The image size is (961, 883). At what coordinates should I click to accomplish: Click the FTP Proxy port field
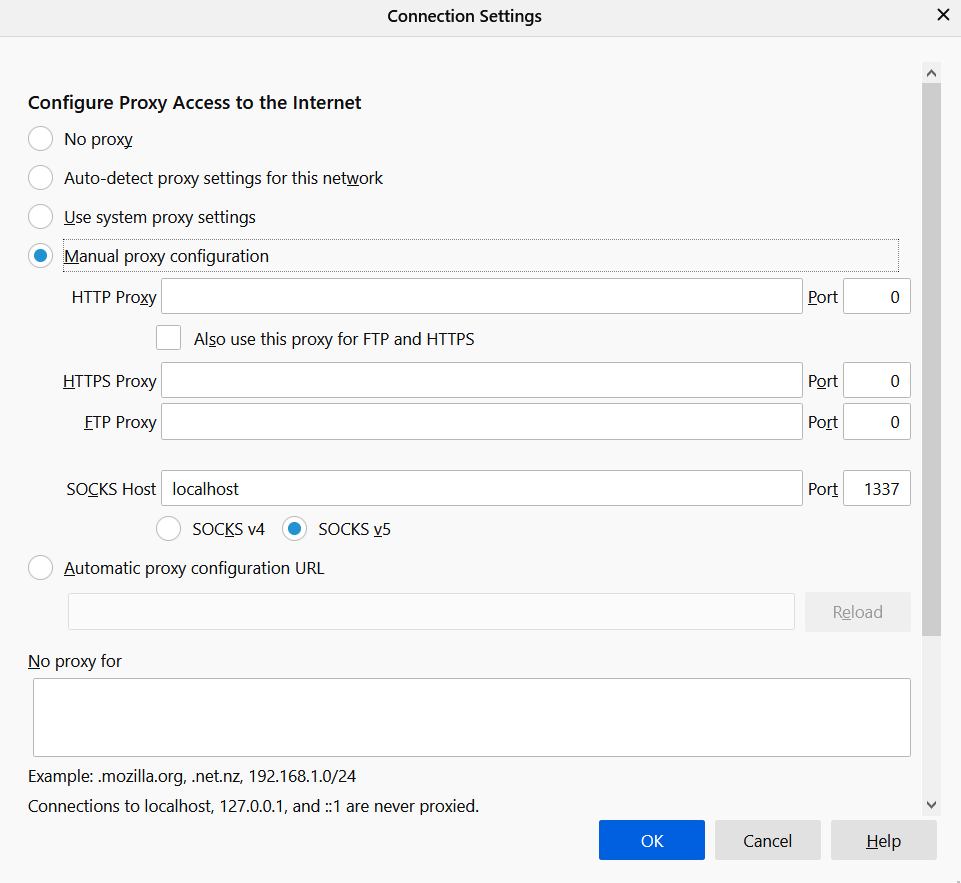(x=876, y=422)
